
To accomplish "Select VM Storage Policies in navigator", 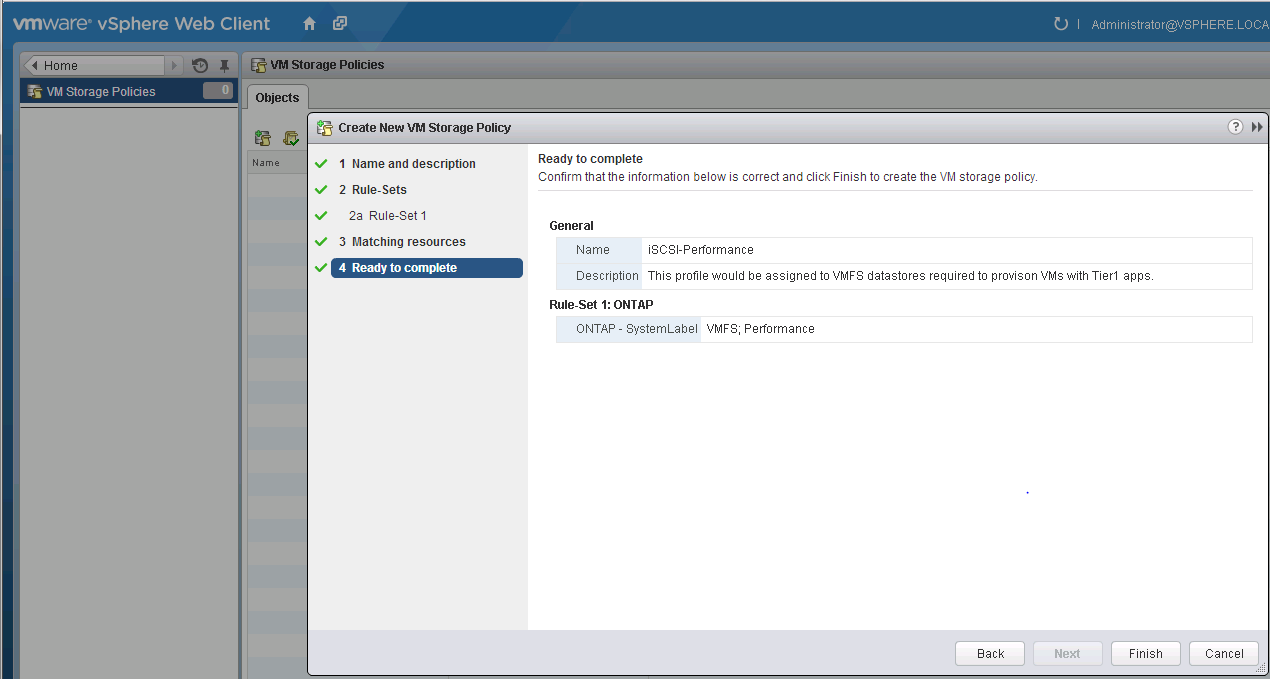I will [129, 91].
